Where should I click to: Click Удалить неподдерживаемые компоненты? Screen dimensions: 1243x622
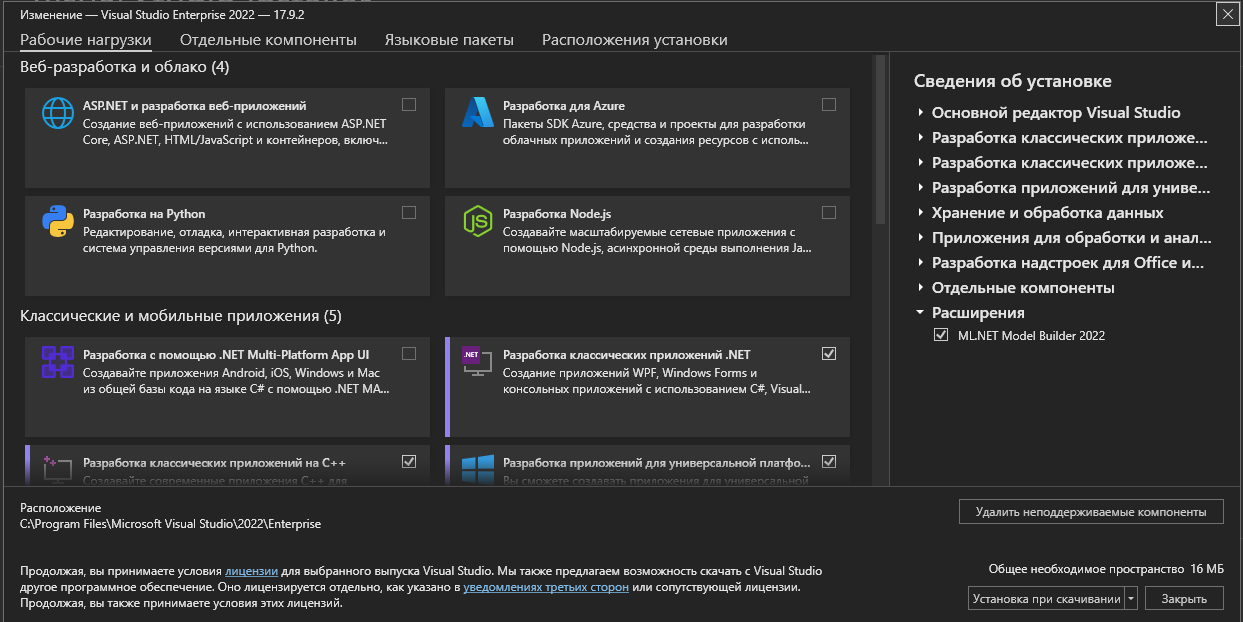coord(1089,510)
